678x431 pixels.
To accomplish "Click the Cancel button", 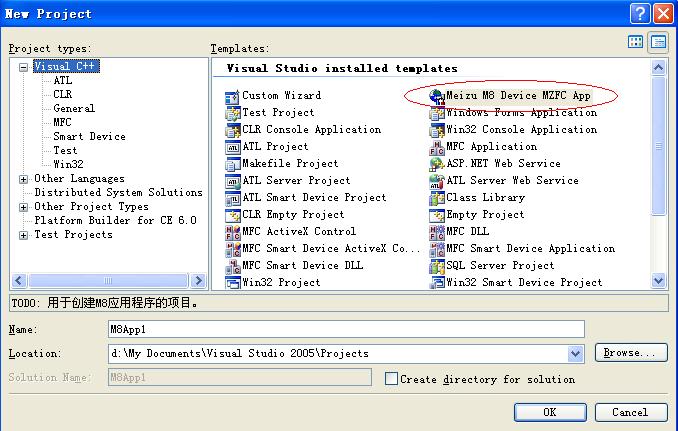I will tap(631, 412).
